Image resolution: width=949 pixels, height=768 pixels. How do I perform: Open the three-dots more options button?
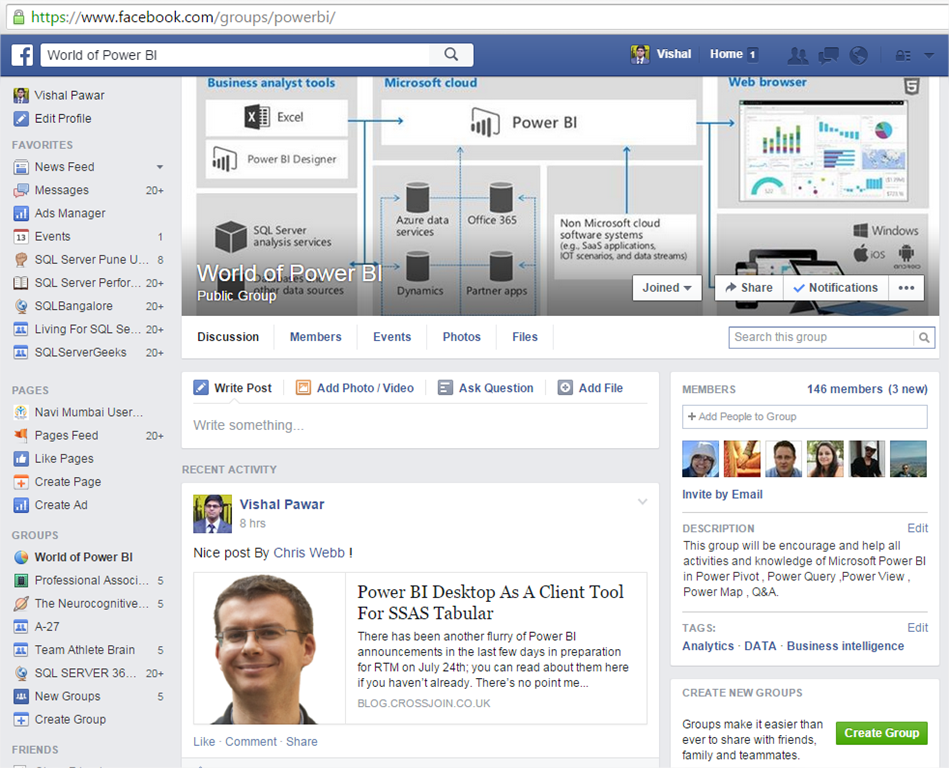coord(906,288)
